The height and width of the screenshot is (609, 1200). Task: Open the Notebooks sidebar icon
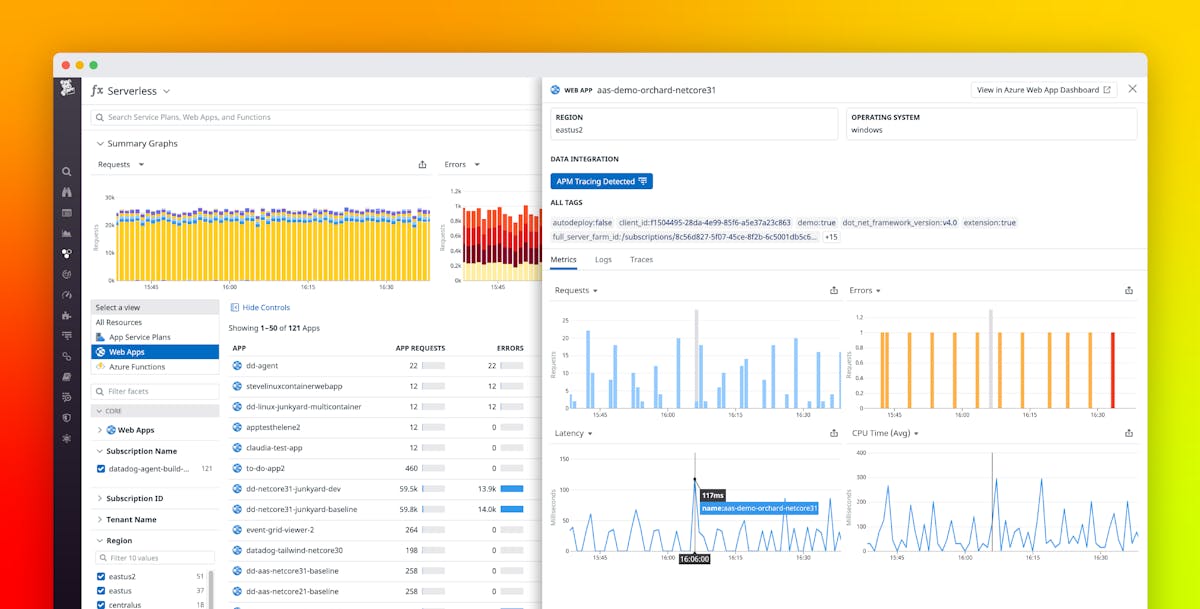(67, 377)
